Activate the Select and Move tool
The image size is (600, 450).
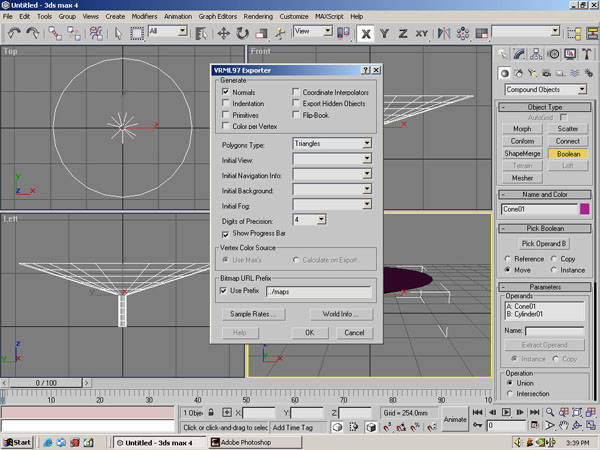pos(223,33)
